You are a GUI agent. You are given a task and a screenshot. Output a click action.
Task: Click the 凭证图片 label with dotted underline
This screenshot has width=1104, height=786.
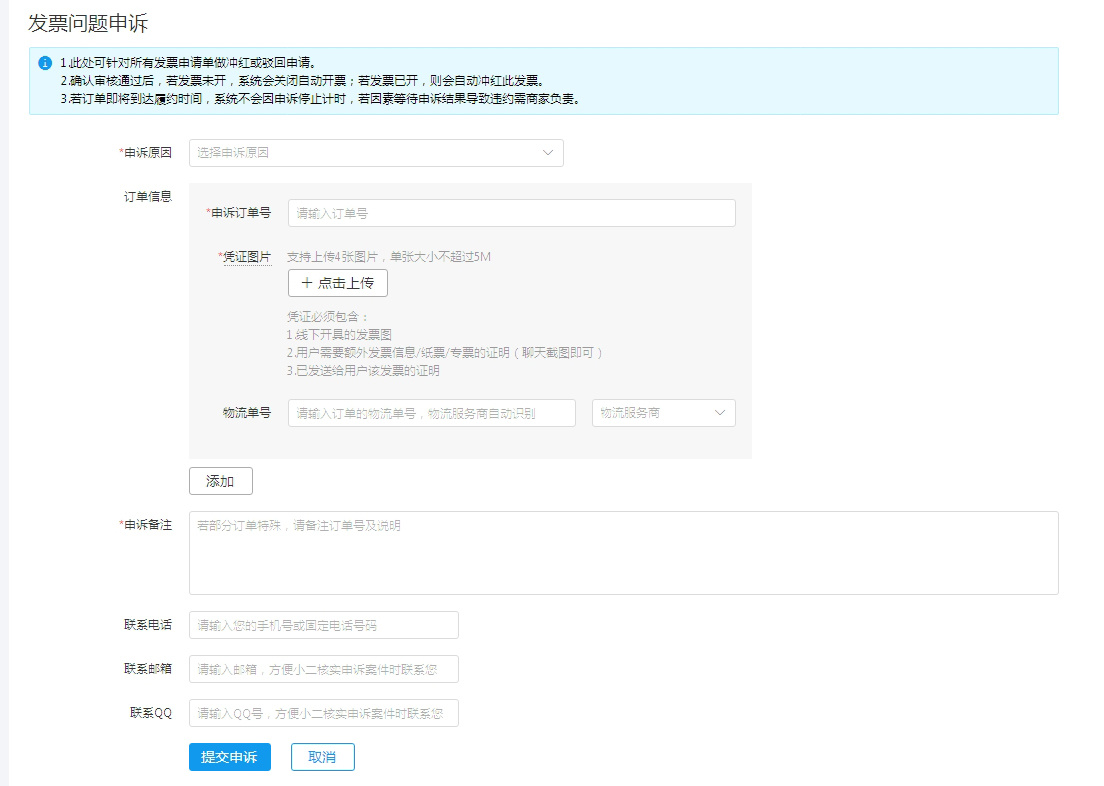coord(247,257)
